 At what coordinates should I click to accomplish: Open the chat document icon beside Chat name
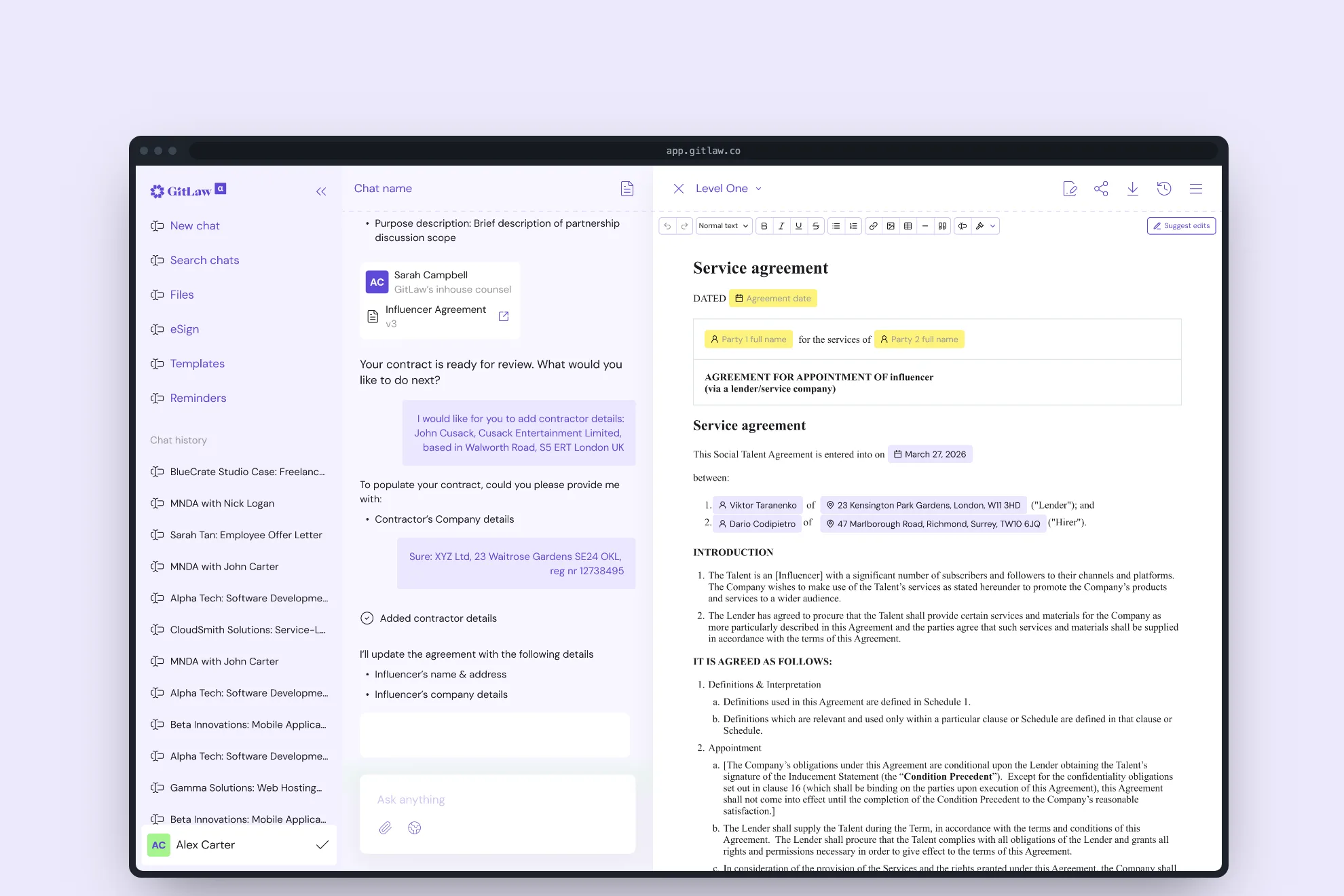(x=627, y=189)
